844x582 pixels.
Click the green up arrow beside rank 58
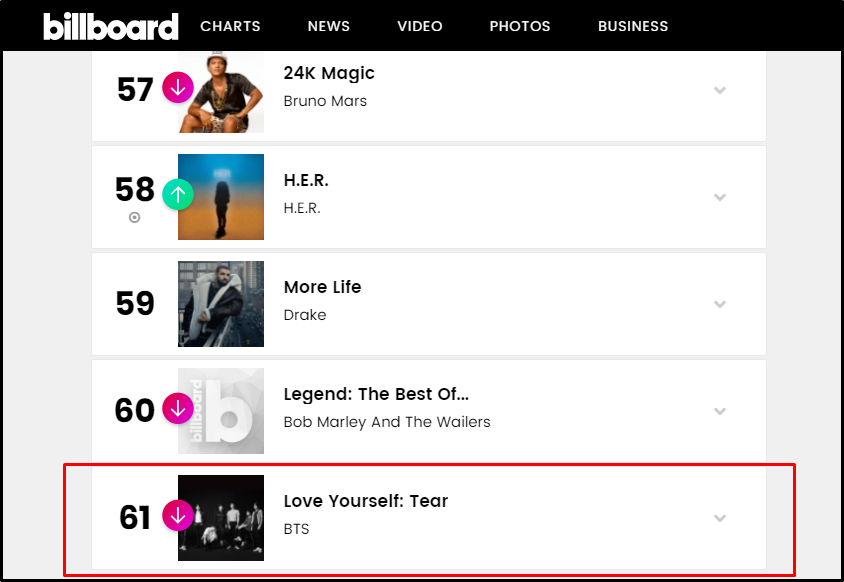[x=177, y=194]
